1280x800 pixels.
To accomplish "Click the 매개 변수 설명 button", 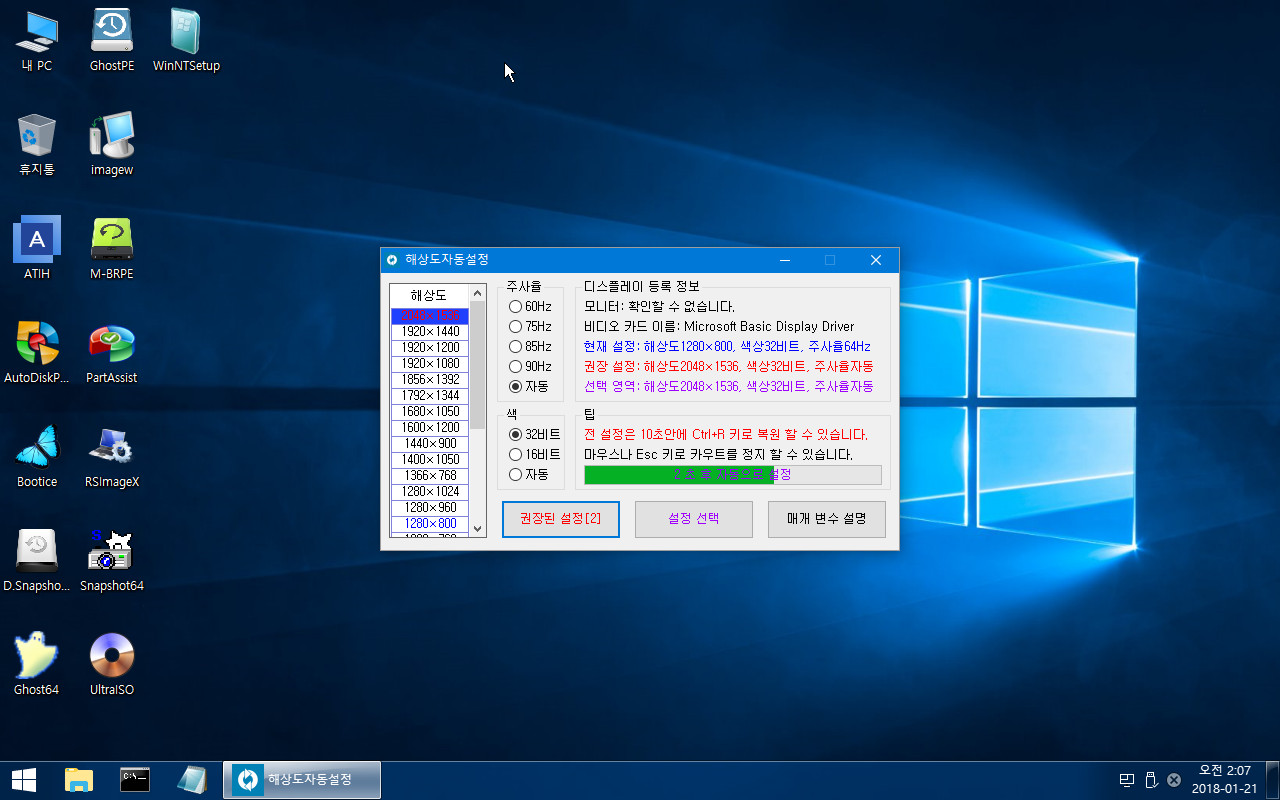I will tap(827, 519).
